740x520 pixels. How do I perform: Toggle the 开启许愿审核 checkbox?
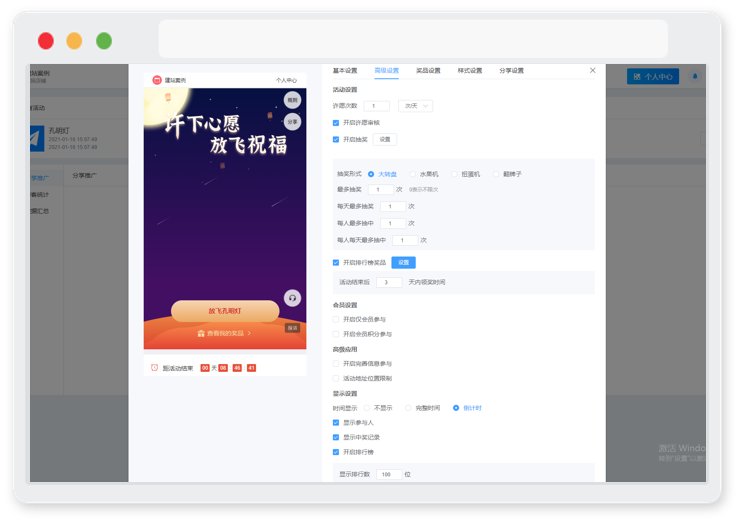point(336,123)
